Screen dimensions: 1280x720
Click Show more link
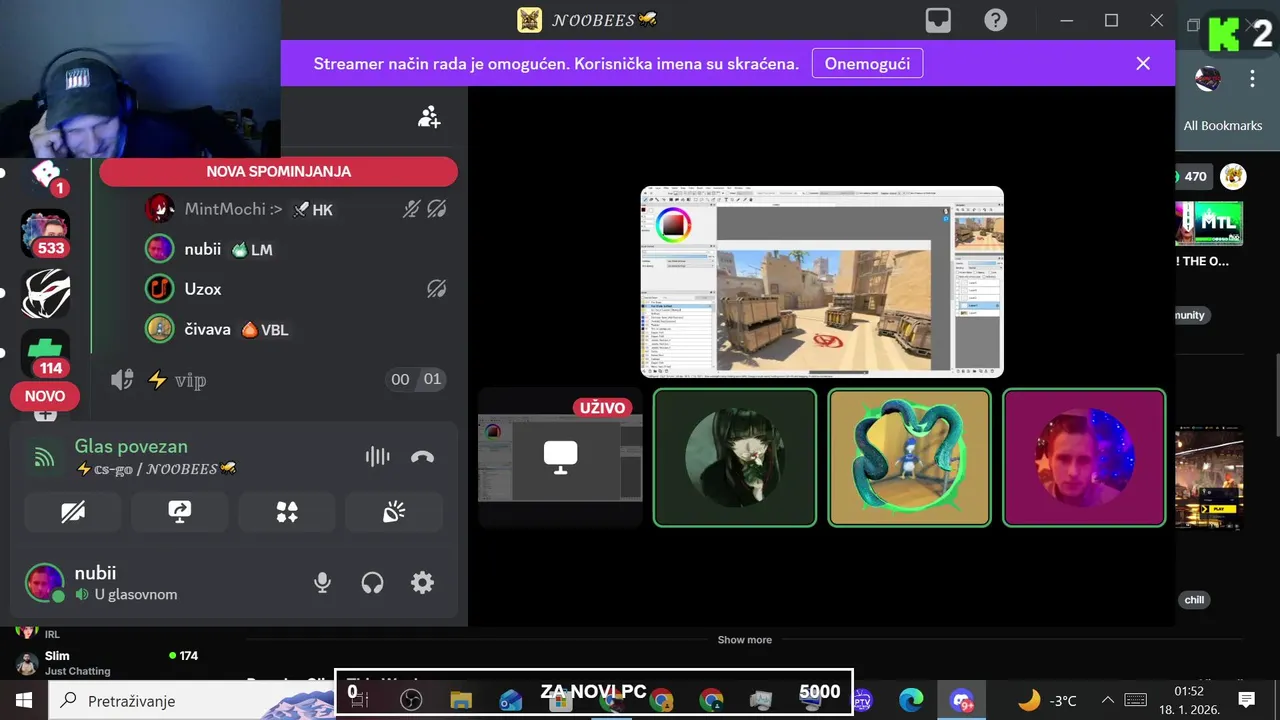click(x=745, y=640)
